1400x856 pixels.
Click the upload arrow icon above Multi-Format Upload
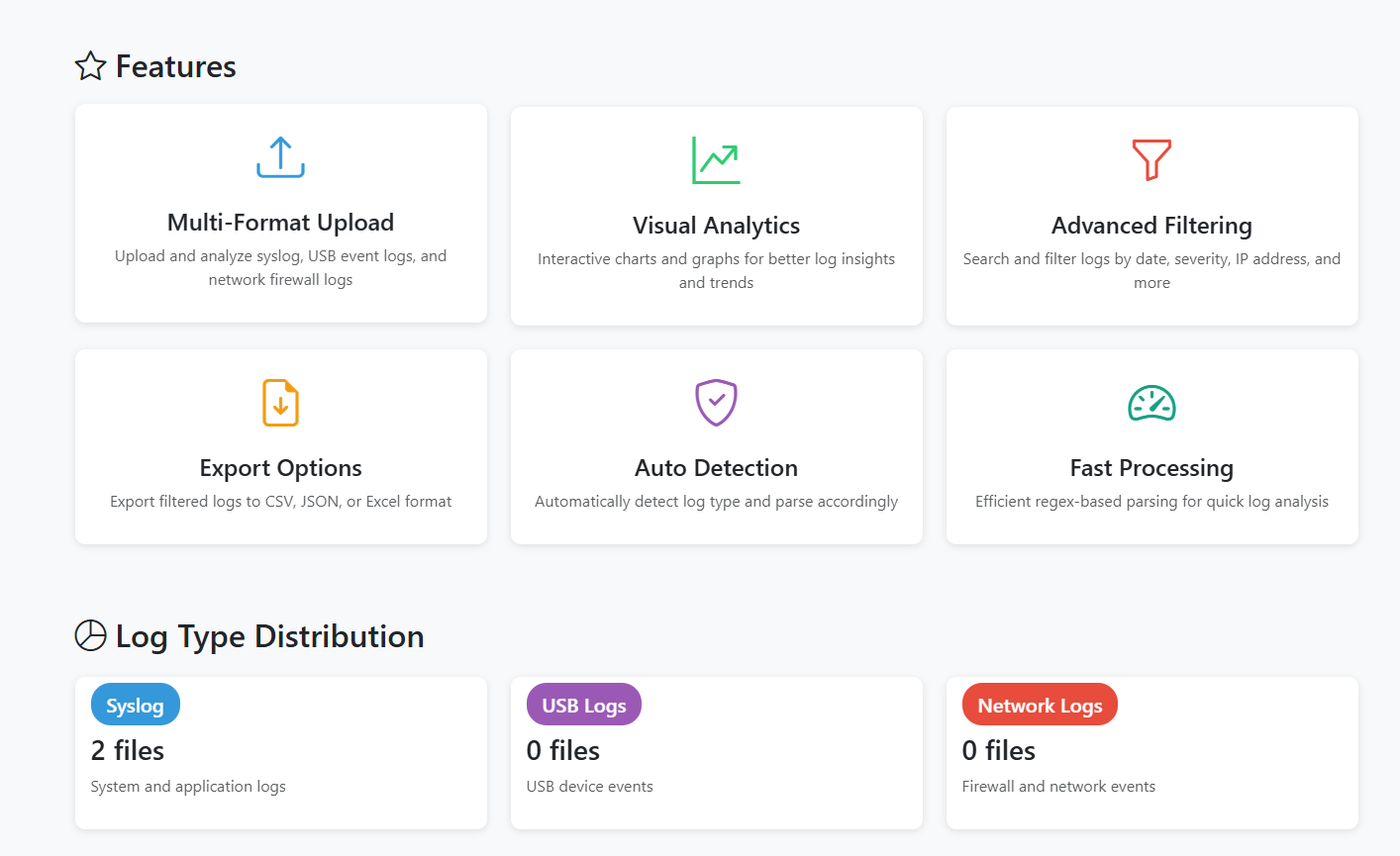(x=280, y=157)
